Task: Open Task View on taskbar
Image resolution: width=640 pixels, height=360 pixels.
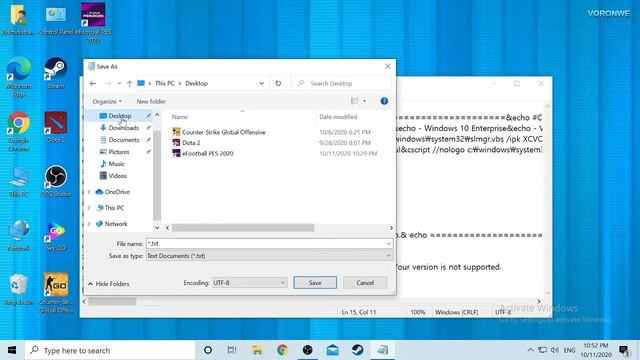Action: (232, 350)
